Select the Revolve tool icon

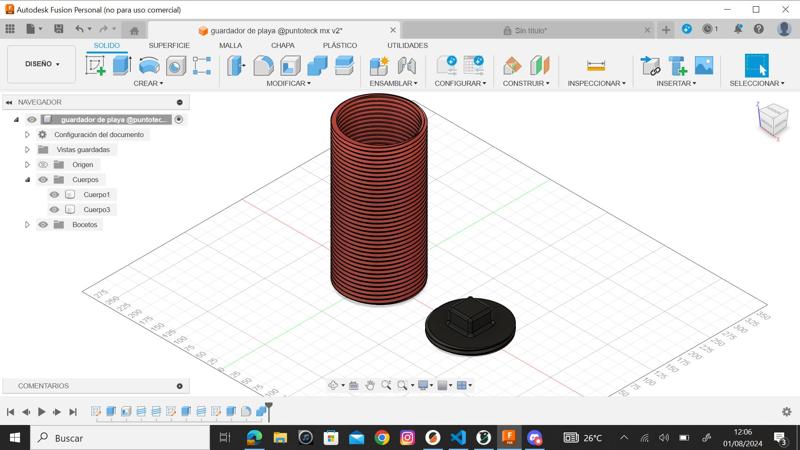tap(149, 66)
